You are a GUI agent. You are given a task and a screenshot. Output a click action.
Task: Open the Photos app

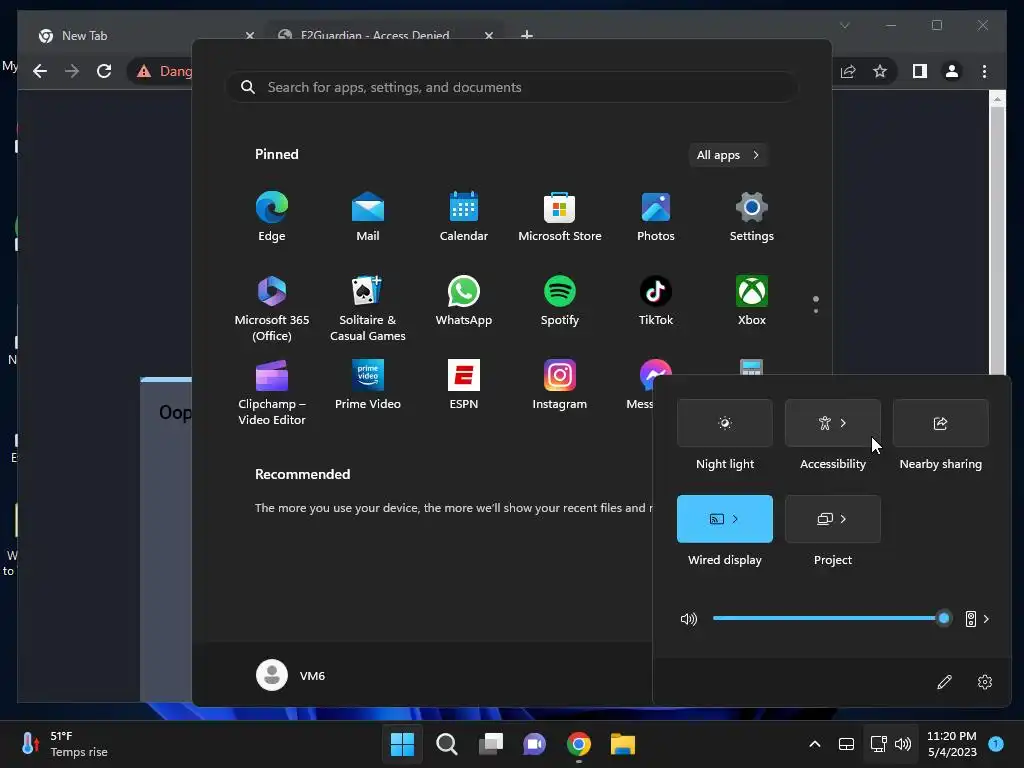pyautogui.click(x=656, y=217)
